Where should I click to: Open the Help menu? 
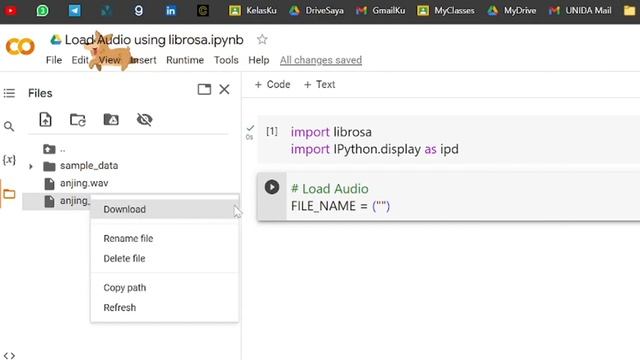click(x=259, y=60)
